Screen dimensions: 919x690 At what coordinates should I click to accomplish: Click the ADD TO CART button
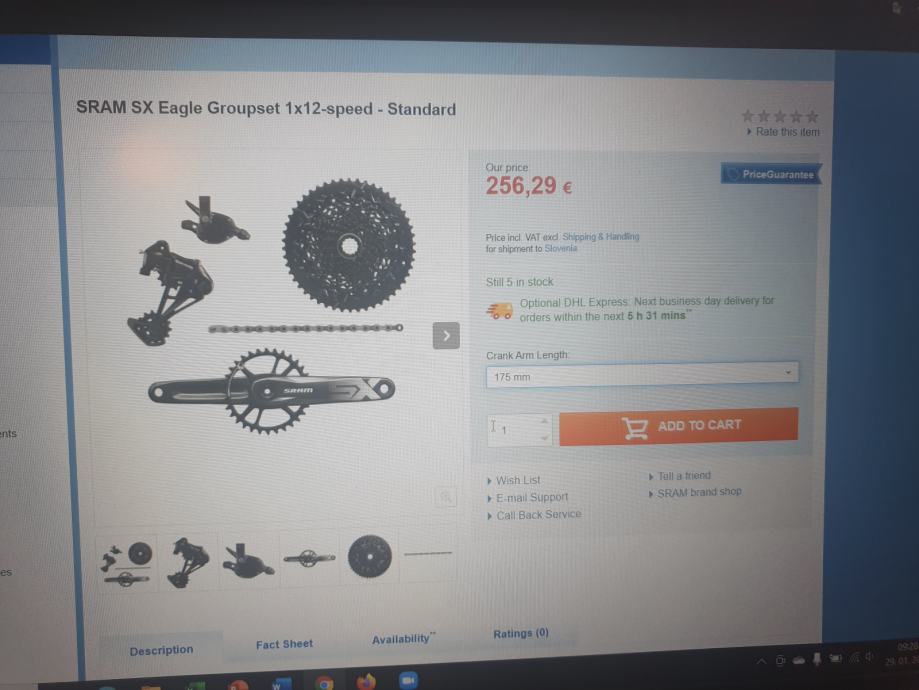coord(679,426)
